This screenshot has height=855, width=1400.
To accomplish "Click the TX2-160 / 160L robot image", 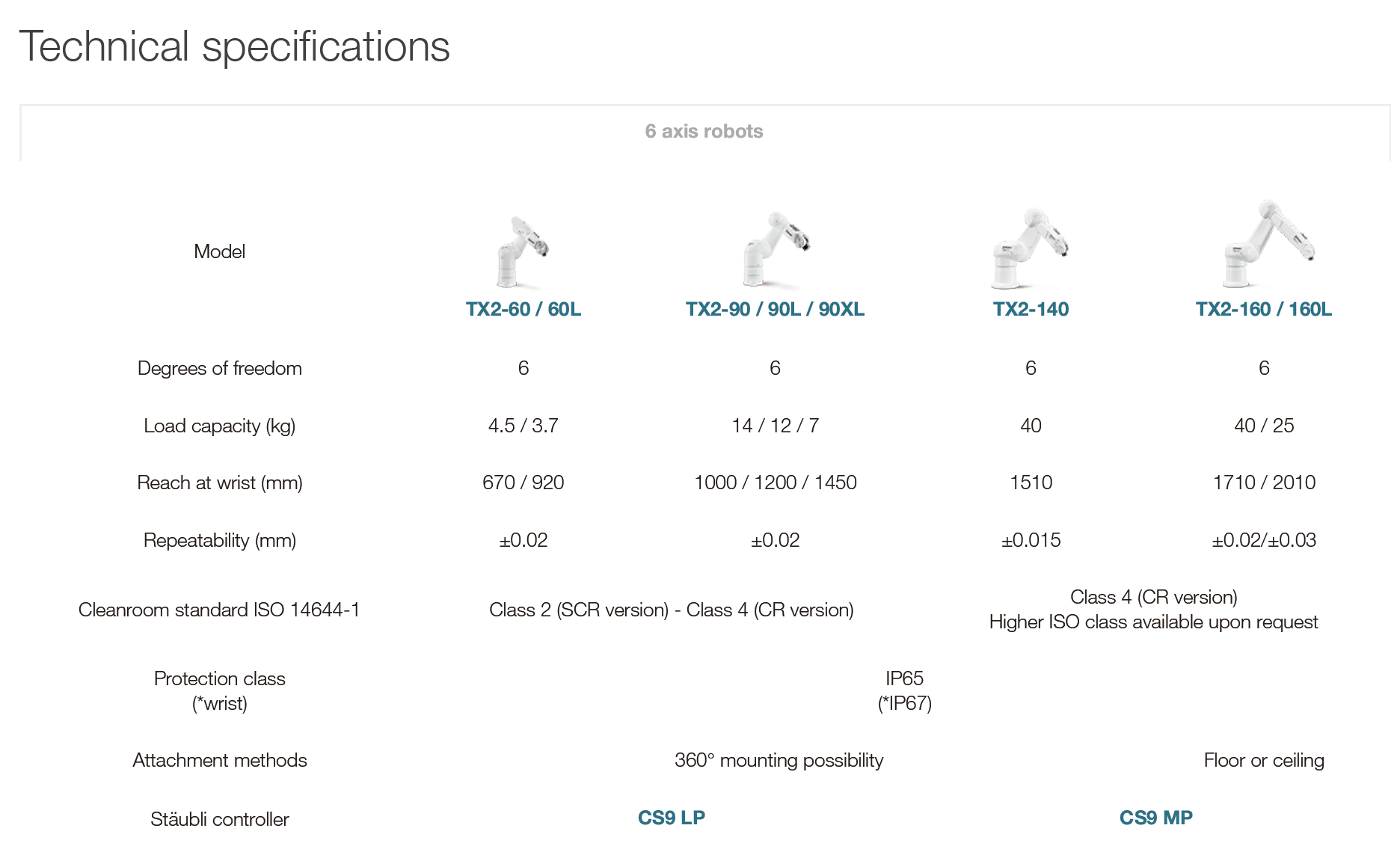I will (1267, 244).
